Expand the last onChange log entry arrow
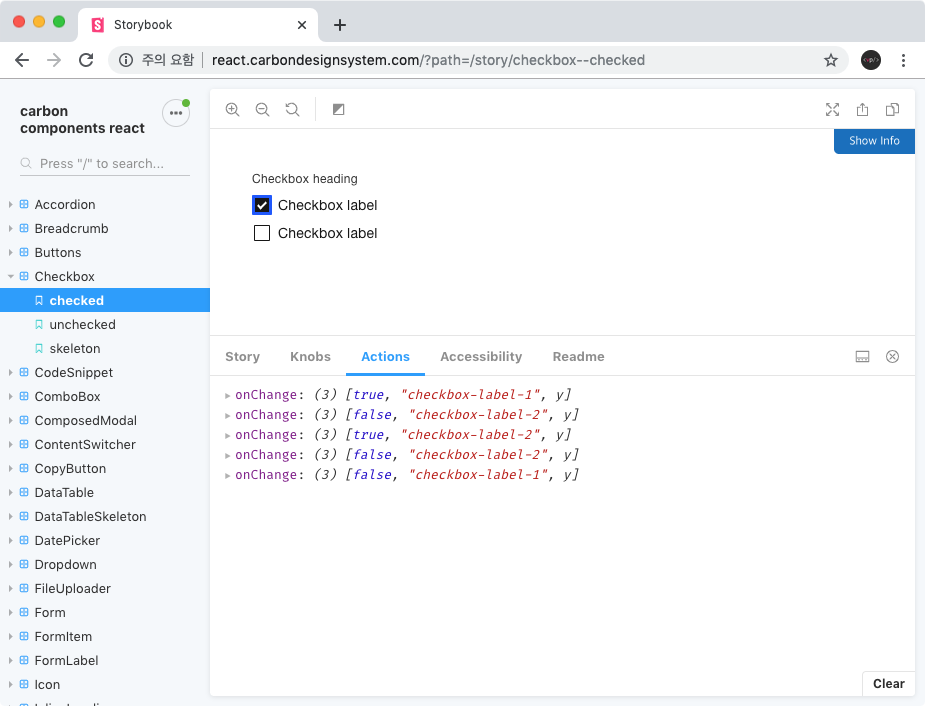Image resolution: width=925 pixels, height=706 pixels. tap(228, 475)
